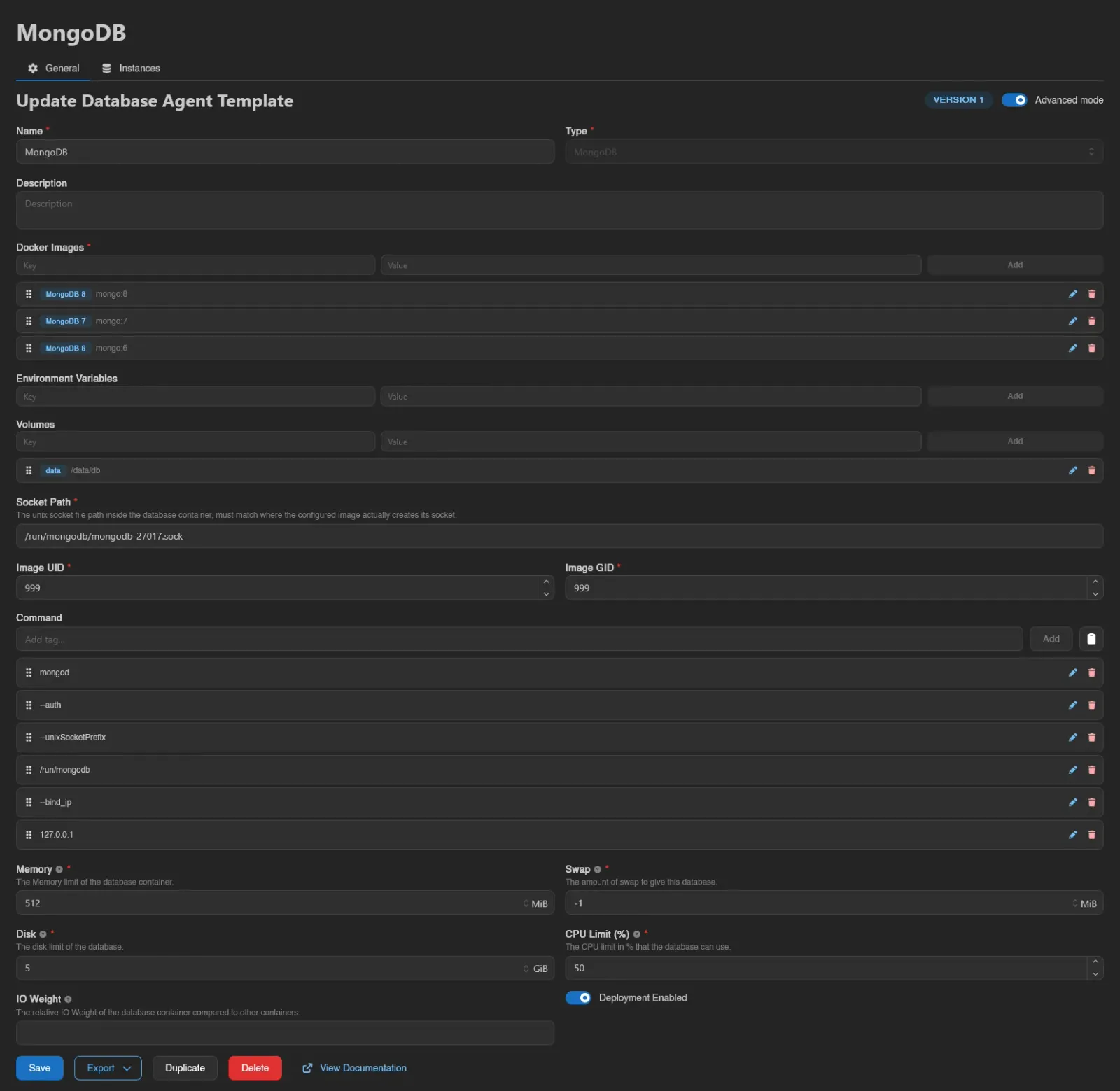Delete the data volume /data/db entry

click(1091, 470)
